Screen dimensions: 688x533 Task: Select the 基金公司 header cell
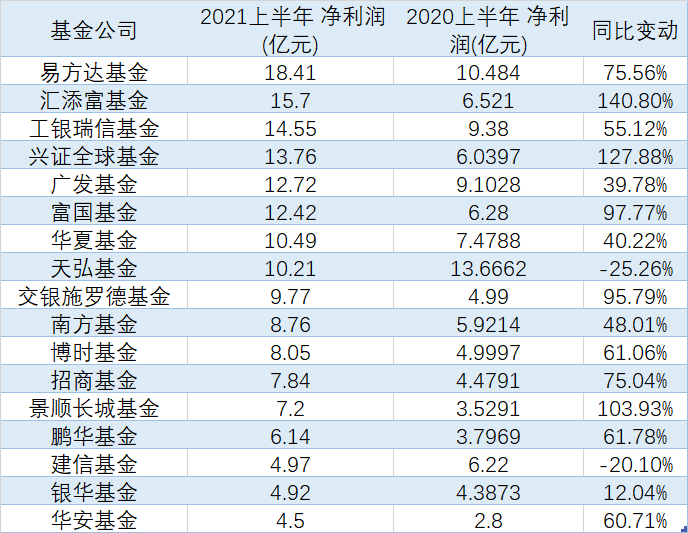click(94, 29)
